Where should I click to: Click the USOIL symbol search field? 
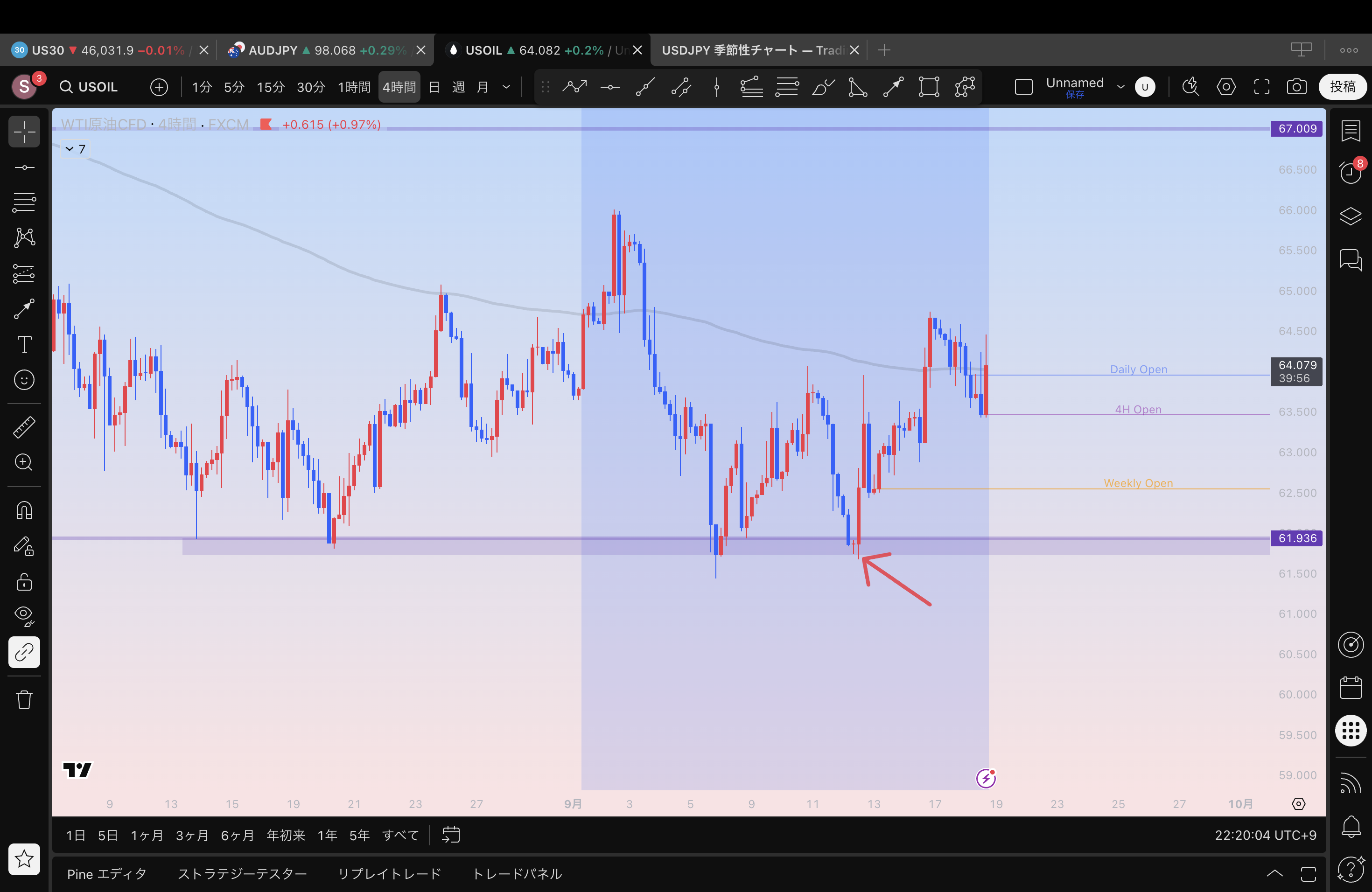tap(89, 87)
